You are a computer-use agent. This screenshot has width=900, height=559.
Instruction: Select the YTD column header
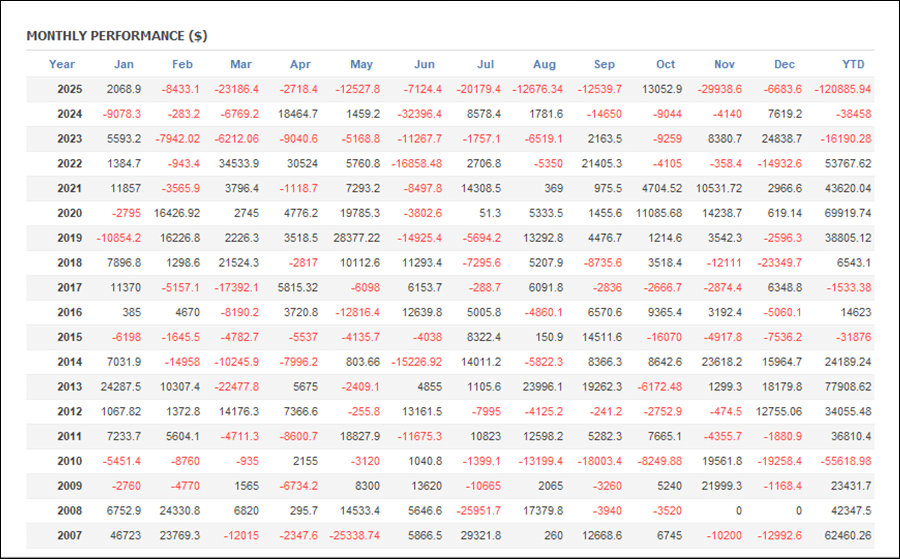coord(853,64)
